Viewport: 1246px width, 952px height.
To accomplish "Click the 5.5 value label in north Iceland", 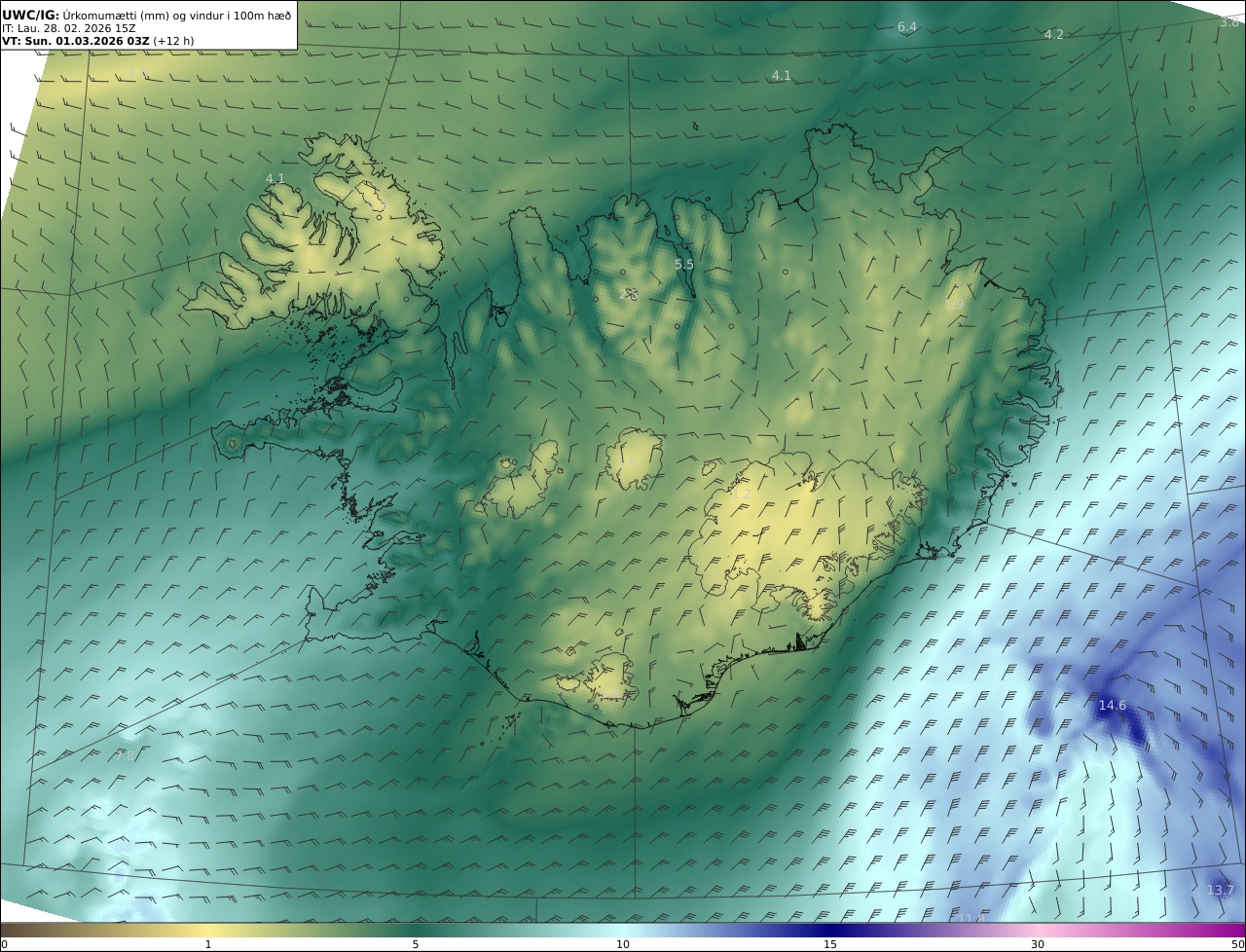I will coord(684,265).
